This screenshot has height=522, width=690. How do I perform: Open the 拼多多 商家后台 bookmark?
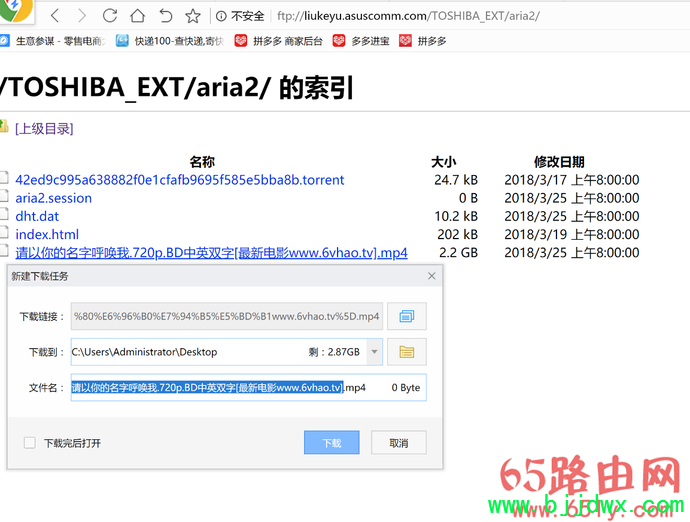pos(279,41)
